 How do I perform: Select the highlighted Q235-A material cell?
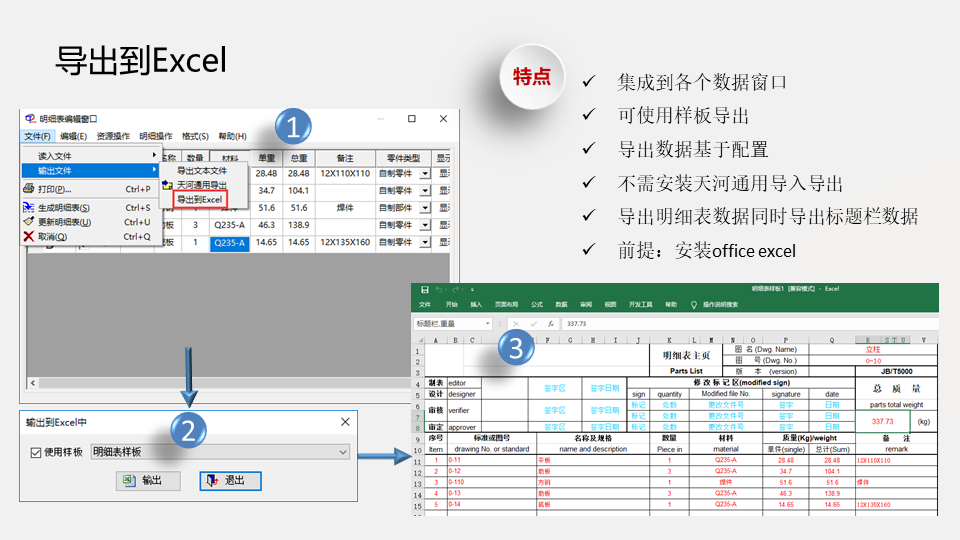(x=229, y=243)
